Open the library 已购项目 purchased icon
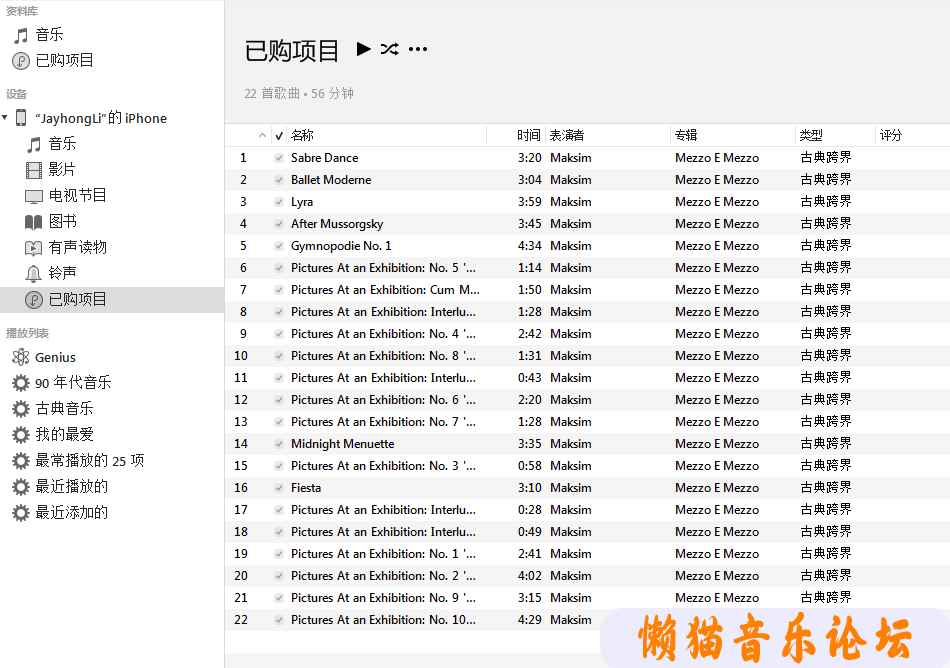 click(x=21, y=61)
